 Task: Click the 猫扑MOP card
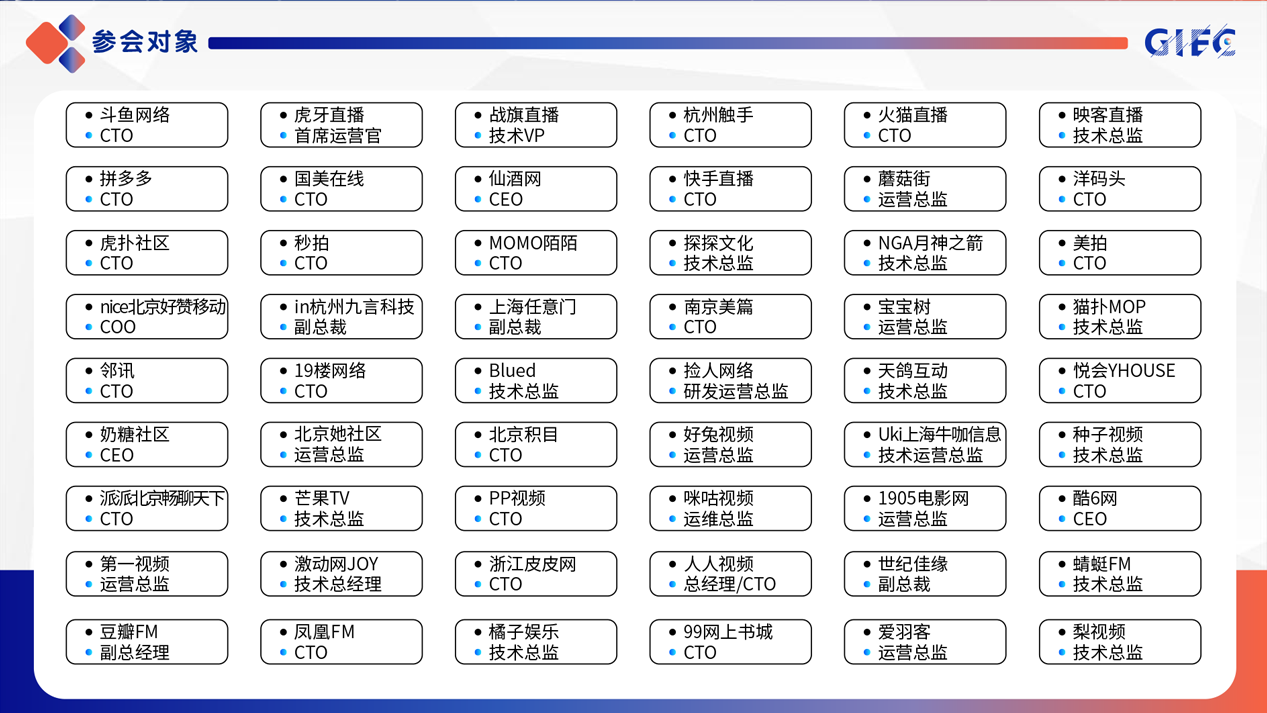(x=1120, y=317)
